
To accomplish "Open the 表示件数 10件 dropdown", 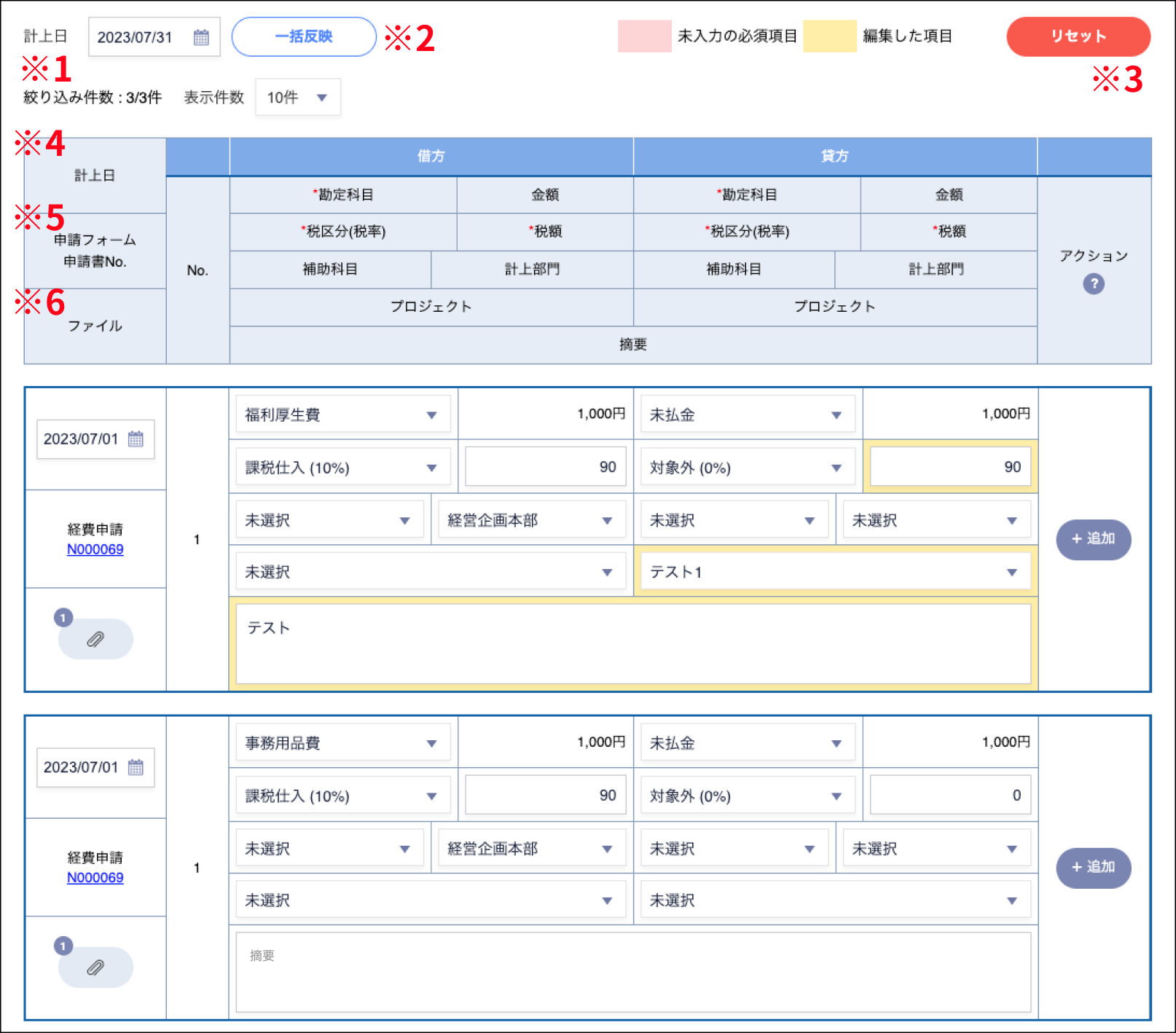I will 298,98.
